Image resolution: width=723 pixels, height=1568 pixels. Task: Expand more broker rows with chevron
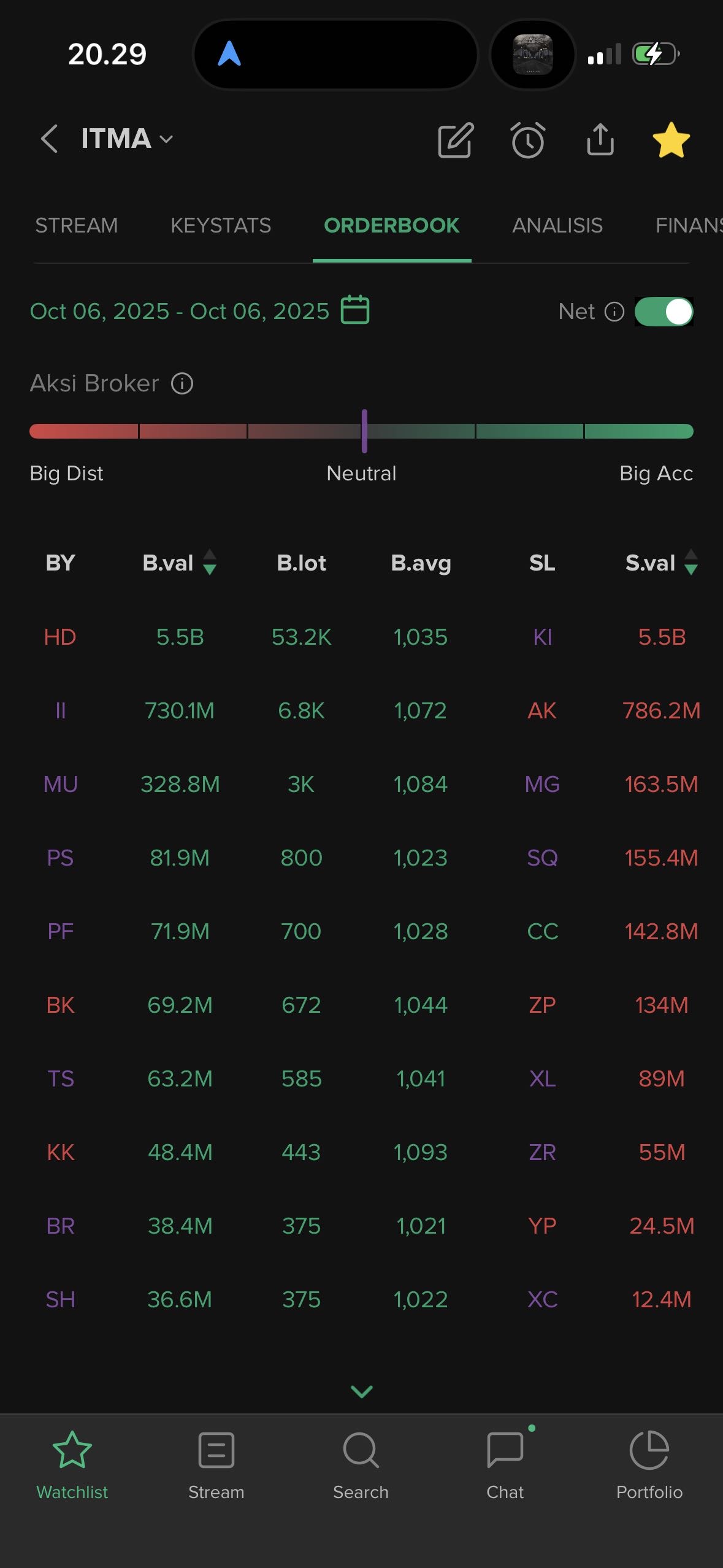[361, 1391]
